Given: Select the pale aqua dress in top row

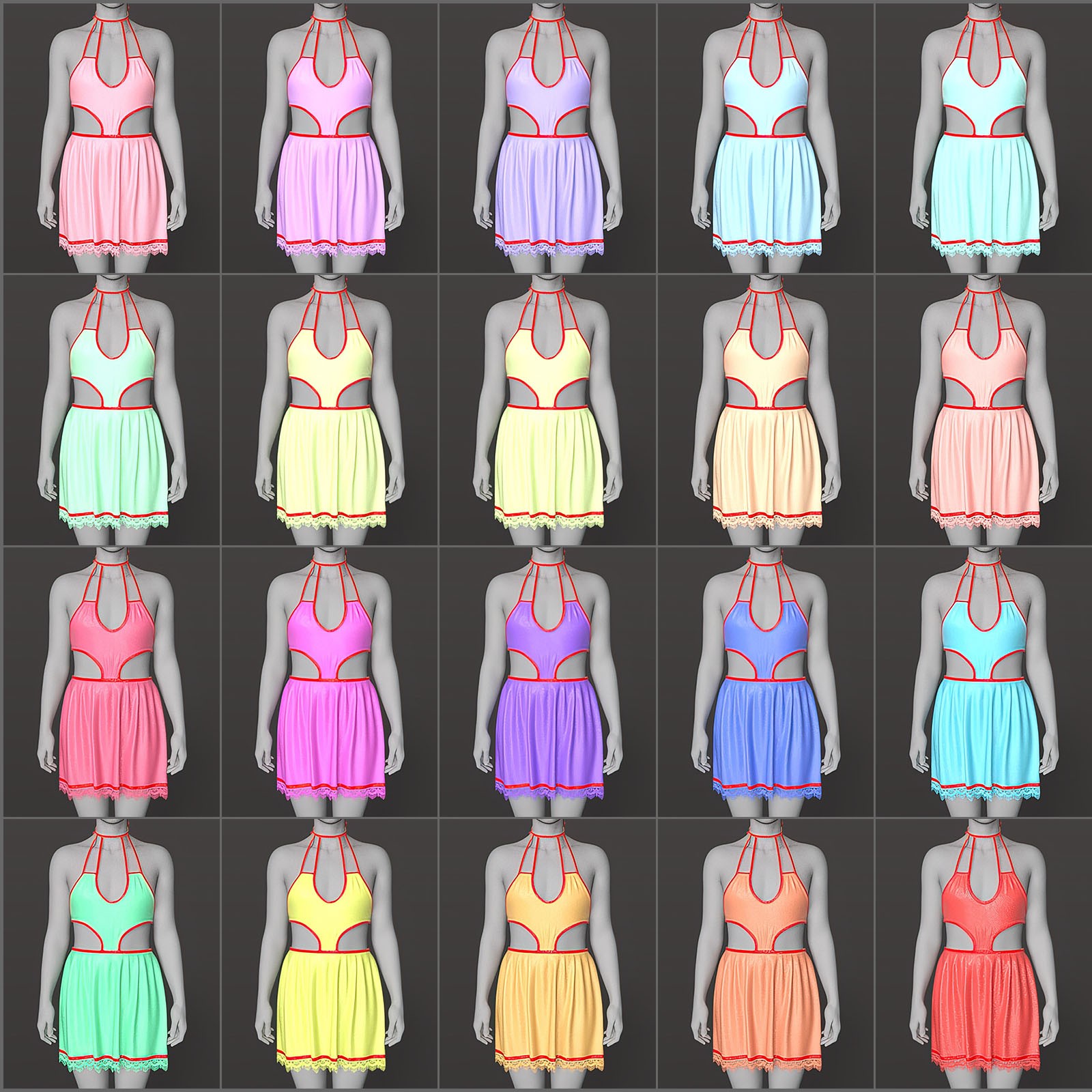Looking at the screenshot, I should pos(983,139).
